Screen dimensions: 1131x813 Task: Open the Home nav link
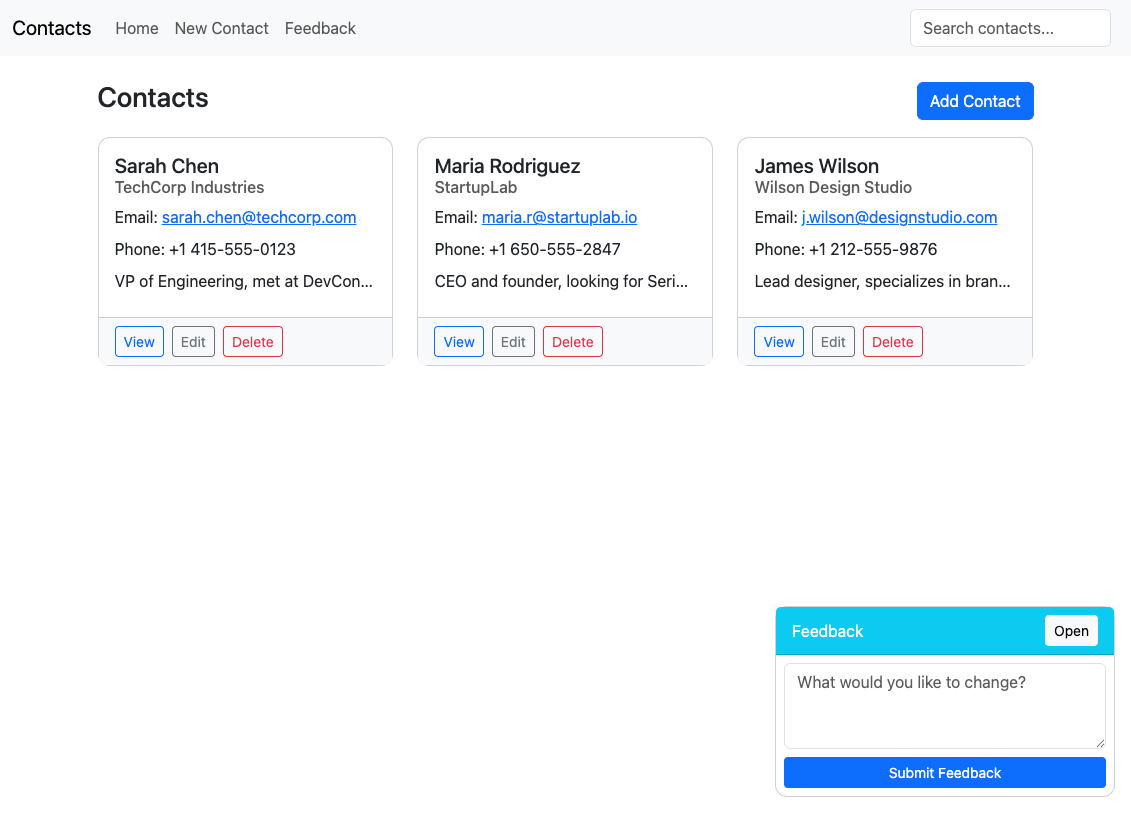pos(137,28)
